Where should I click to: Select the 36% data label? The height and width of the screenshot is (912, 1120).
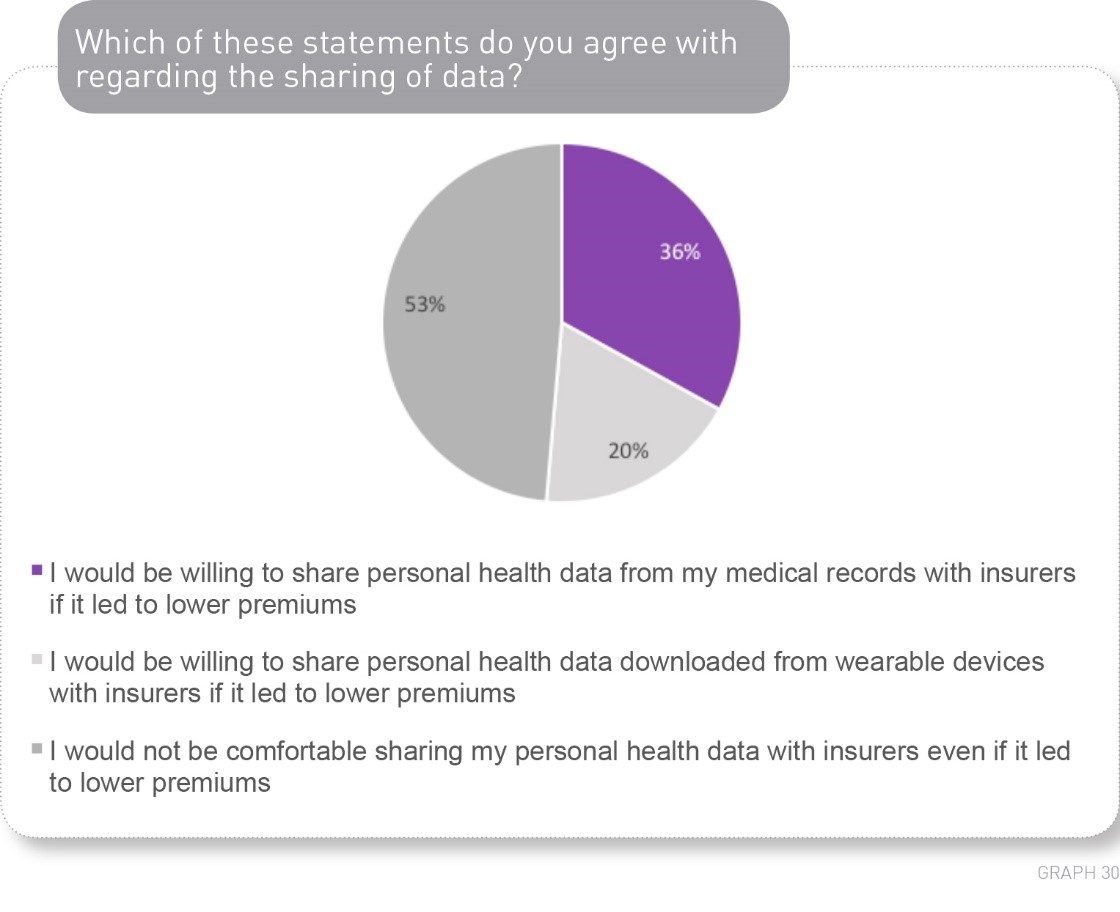[x=679, y=252]
